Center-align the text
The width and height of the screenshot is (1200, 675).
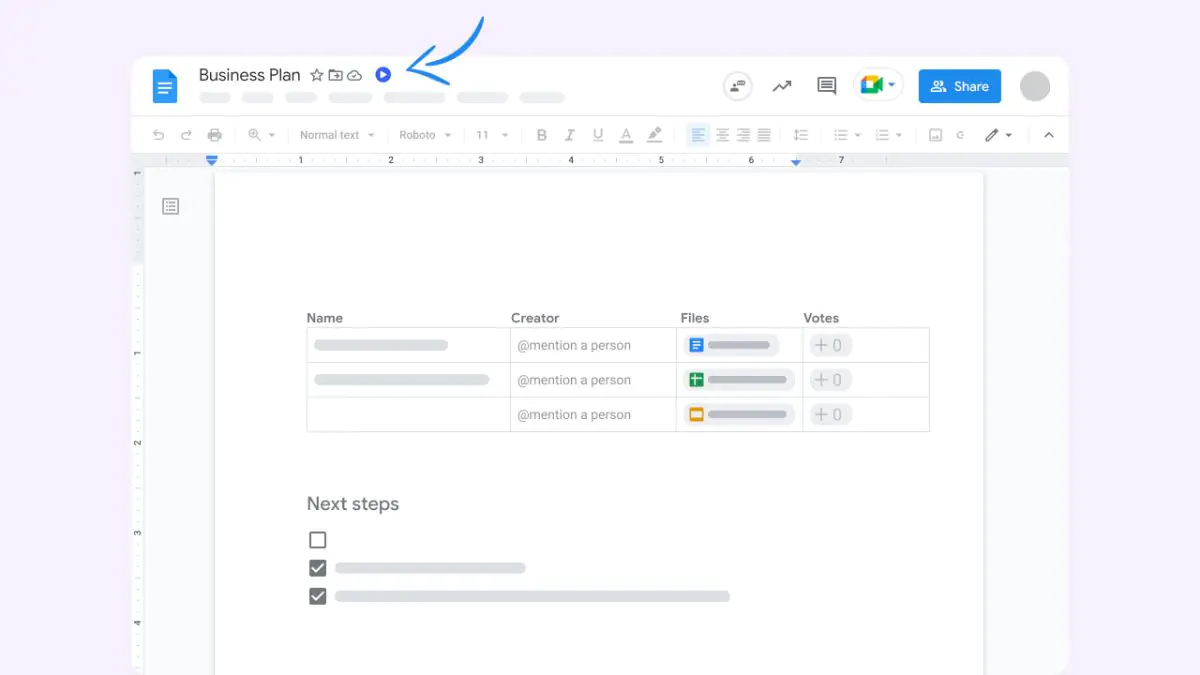click(722, 134)
